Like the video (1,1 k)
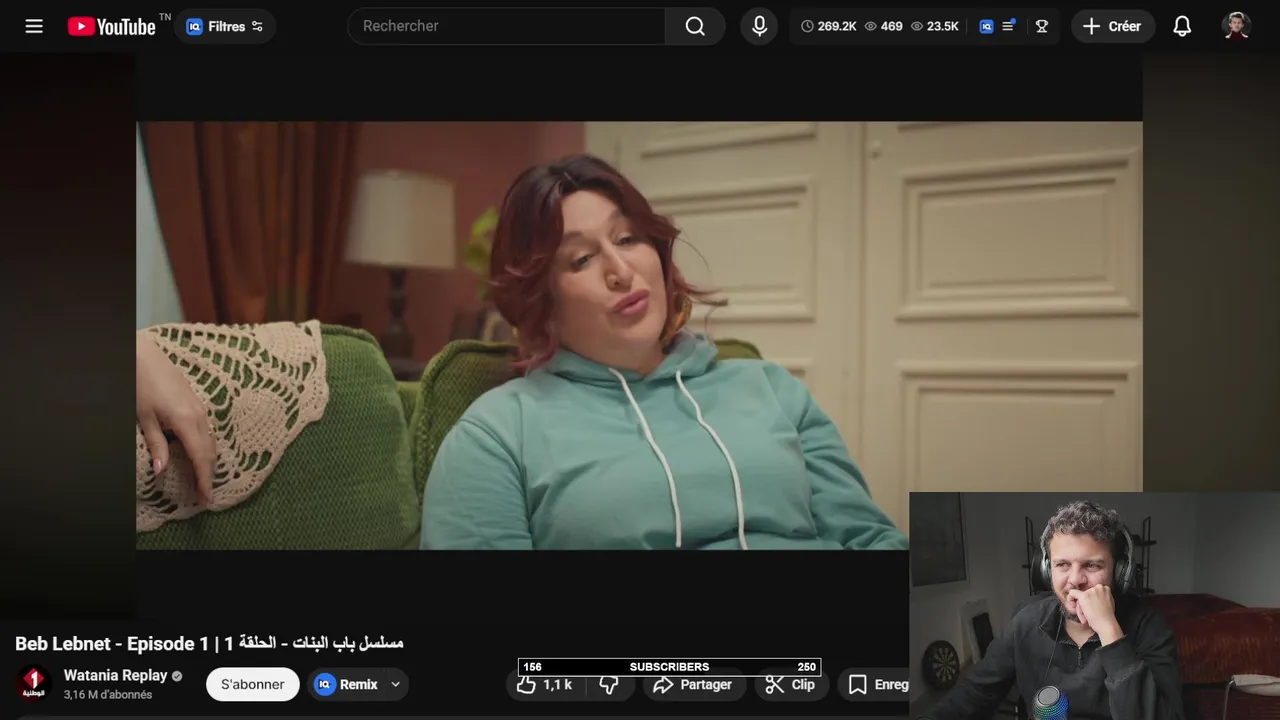This screenshot has height=720, width=1280. coord(545,685)
